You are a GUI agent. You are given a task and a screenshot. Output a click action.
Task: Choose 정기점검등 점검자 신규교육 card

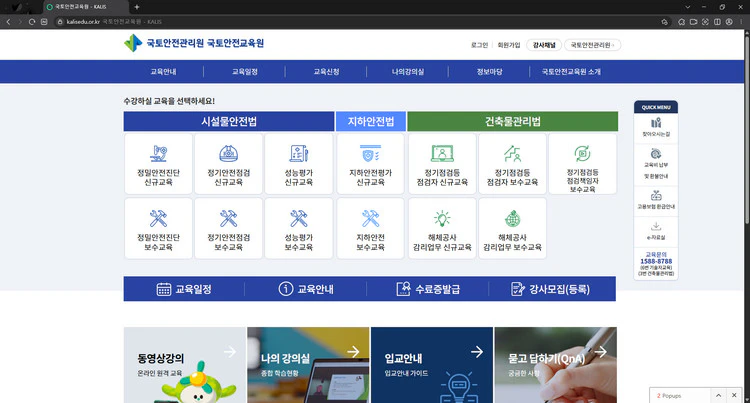click(442, 164)
